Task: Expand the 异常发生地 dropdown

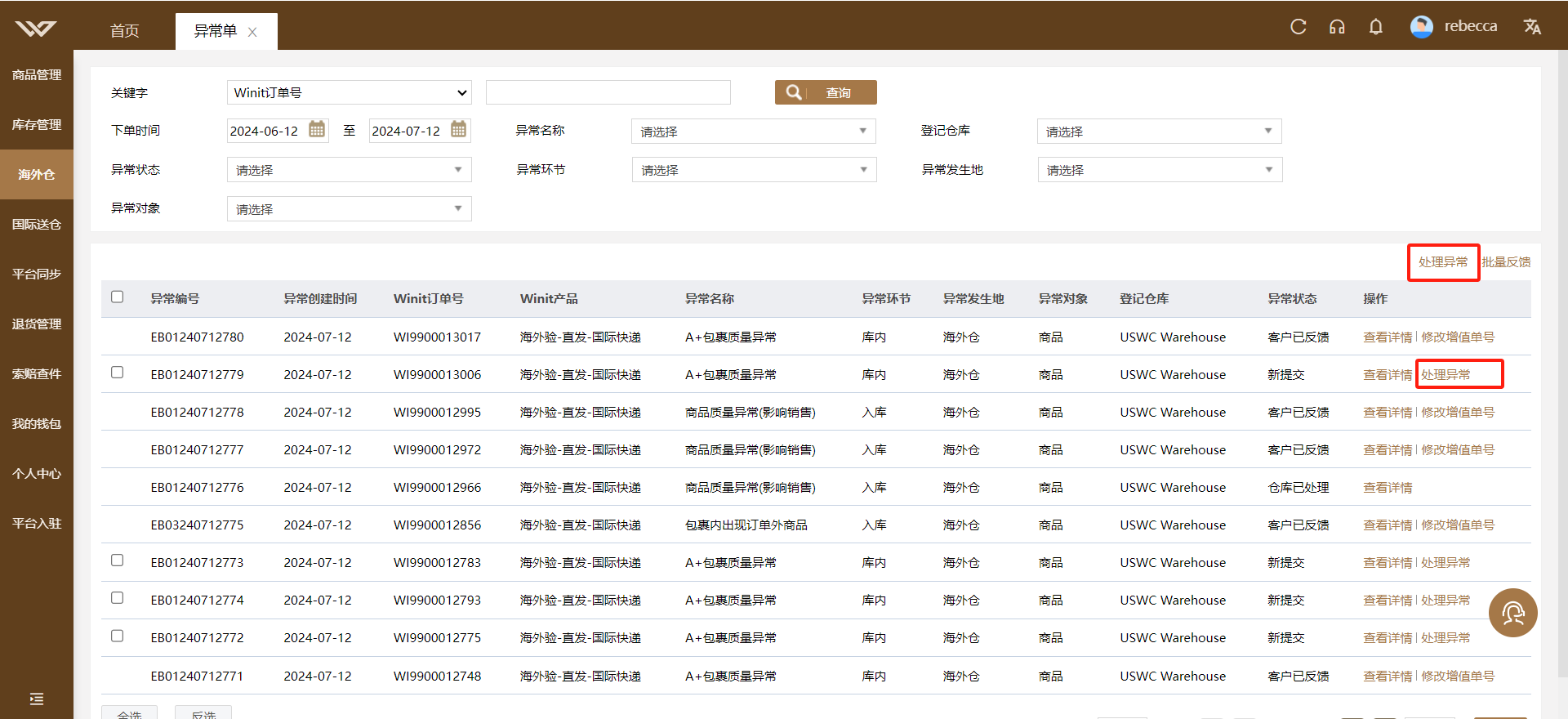Action: pyautogui.click(x=1160, y=170)
